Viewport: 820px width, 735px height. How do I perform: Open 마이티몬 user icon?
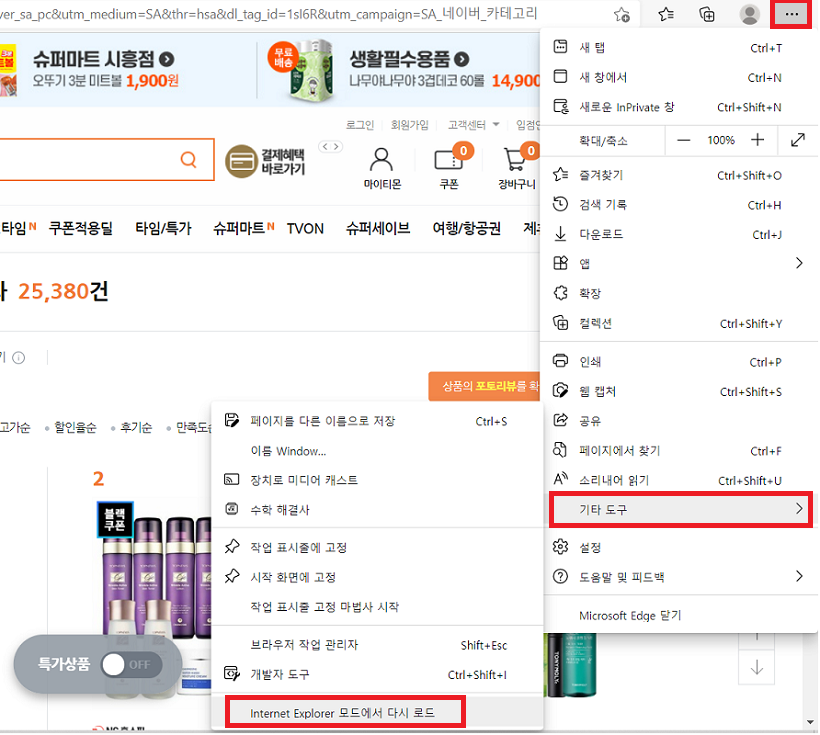click(382, 169)
